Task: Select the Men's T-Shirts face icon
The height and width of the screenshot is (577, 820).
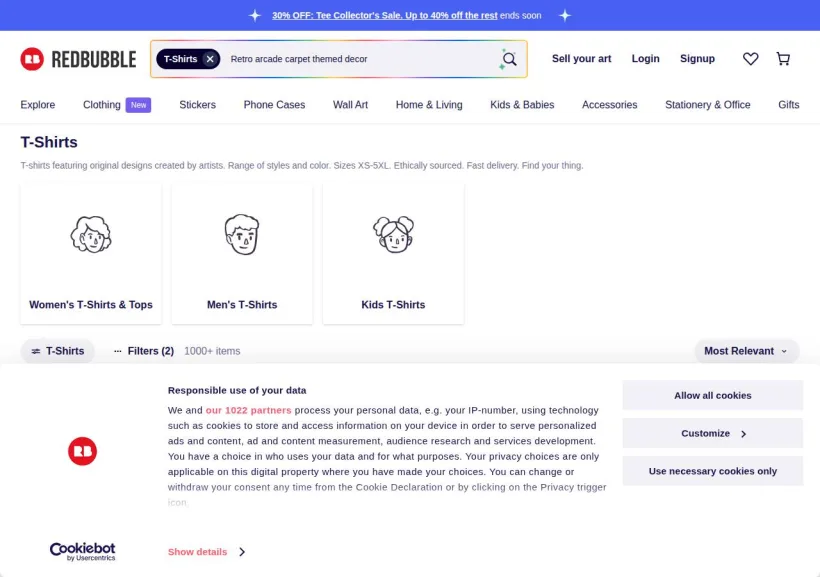Action: pyautogui.click(x=242, y=234)
